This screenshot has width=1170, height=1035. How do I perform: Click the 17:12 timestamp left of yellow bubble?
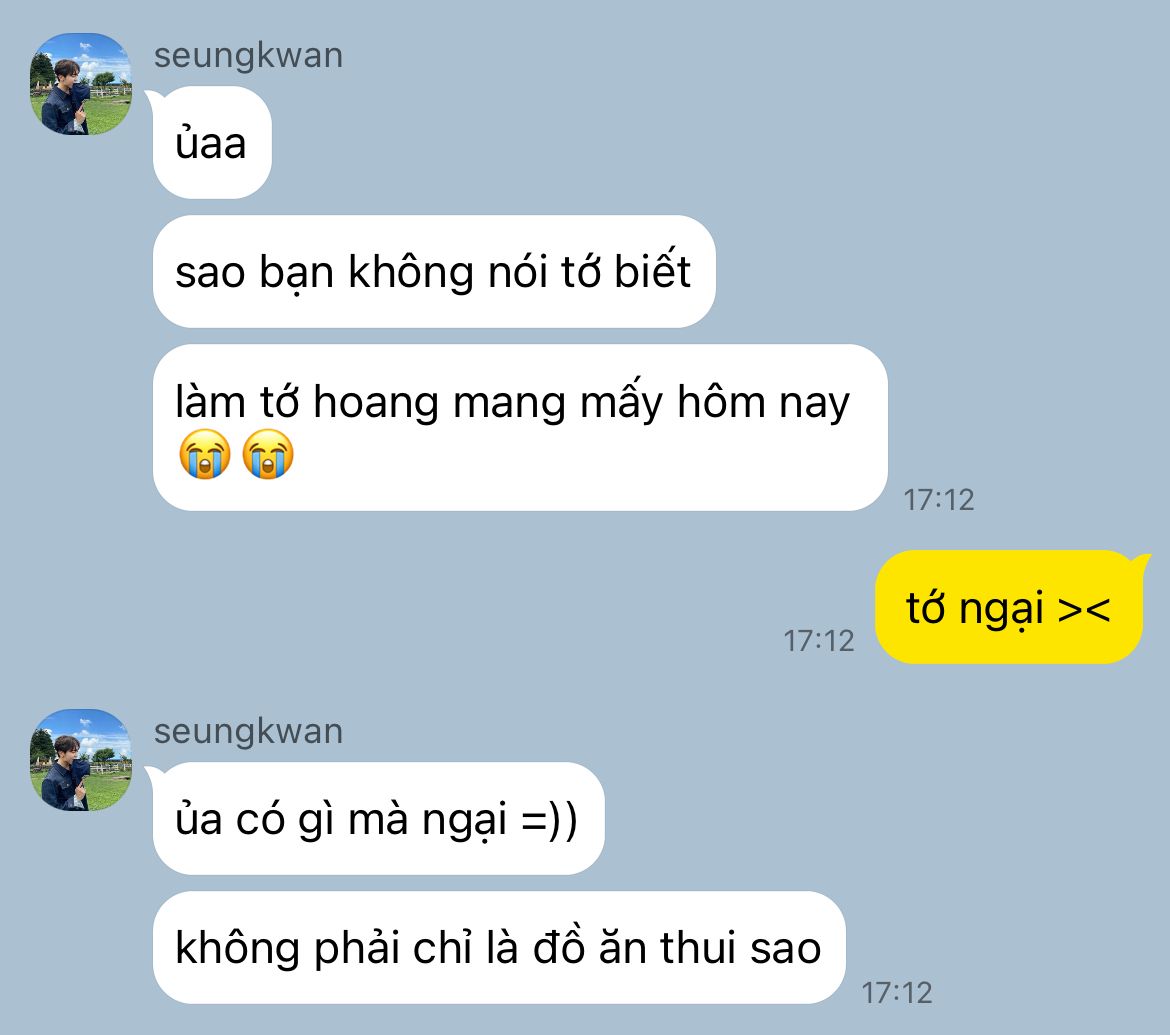point(819,641)
